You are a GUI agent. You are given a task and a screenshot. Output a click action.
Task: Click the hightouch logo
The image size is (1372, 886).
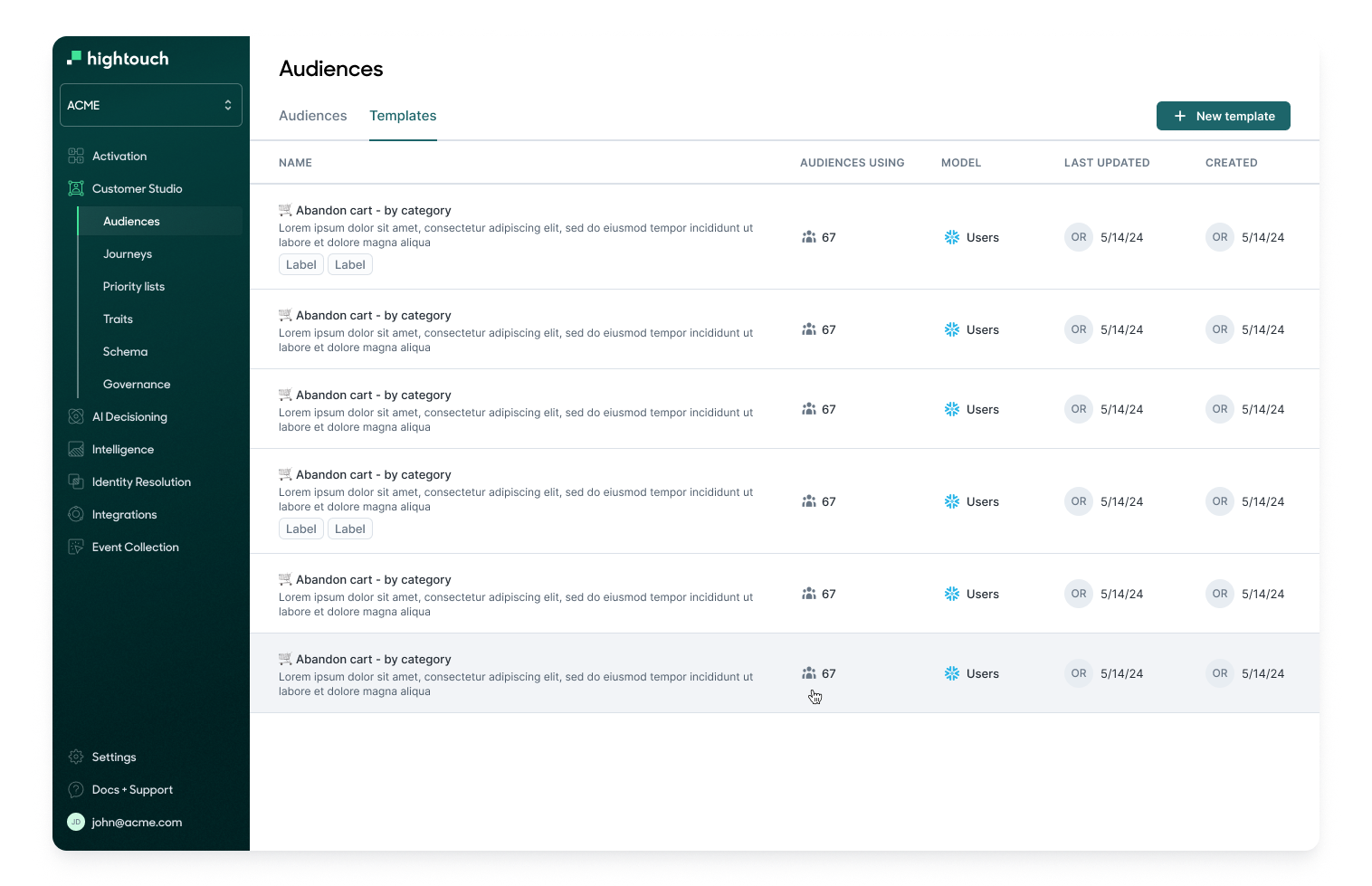coord(118,59)
